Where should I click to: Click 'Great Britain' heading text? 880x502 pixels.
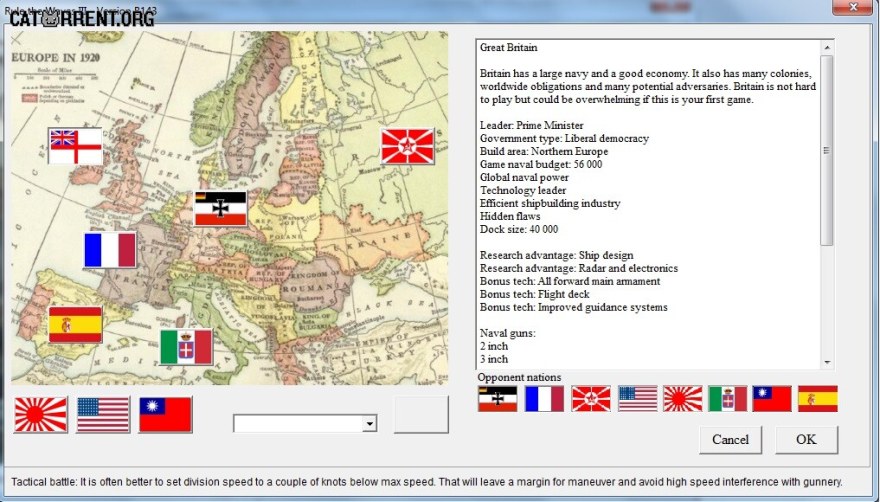coord(508,48)
